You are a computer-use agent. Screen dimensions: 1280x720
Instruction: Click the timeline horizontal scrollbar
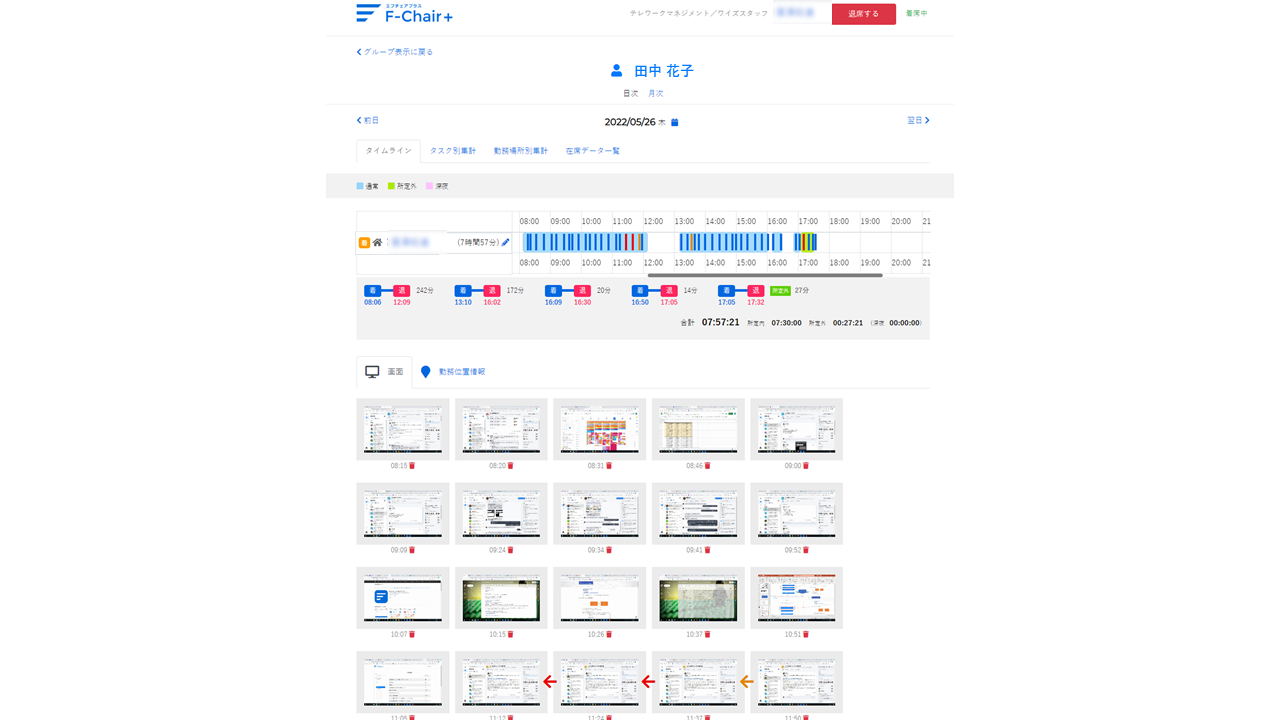(765, 275)
